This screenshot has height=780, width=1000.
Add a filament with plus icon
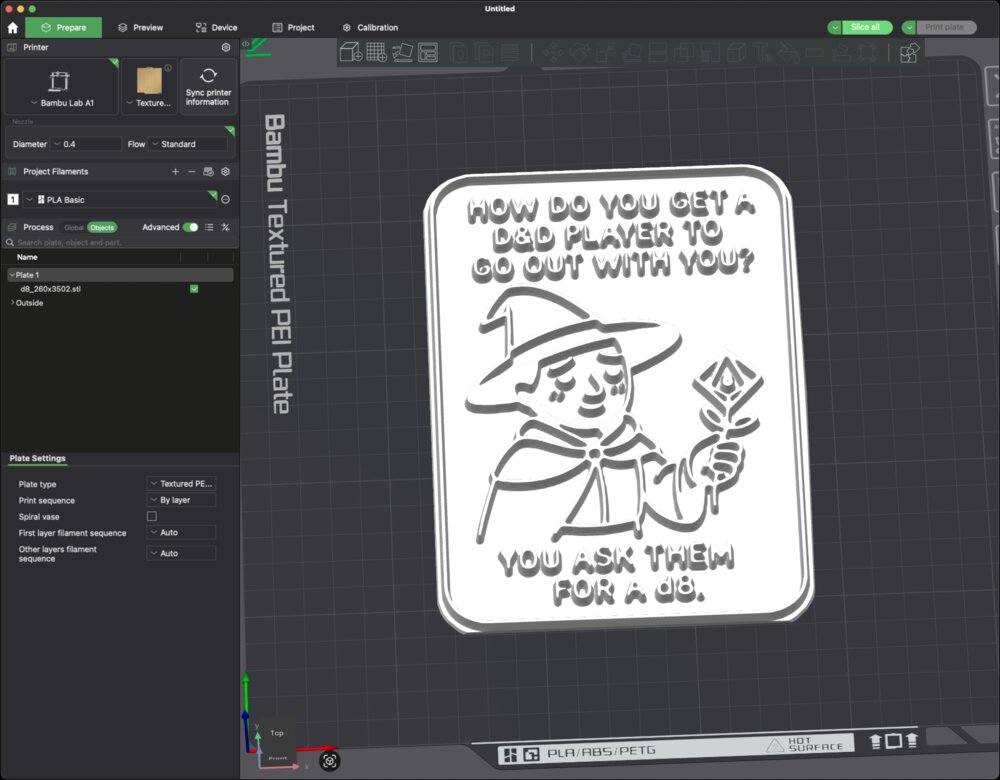click(175, 172)
